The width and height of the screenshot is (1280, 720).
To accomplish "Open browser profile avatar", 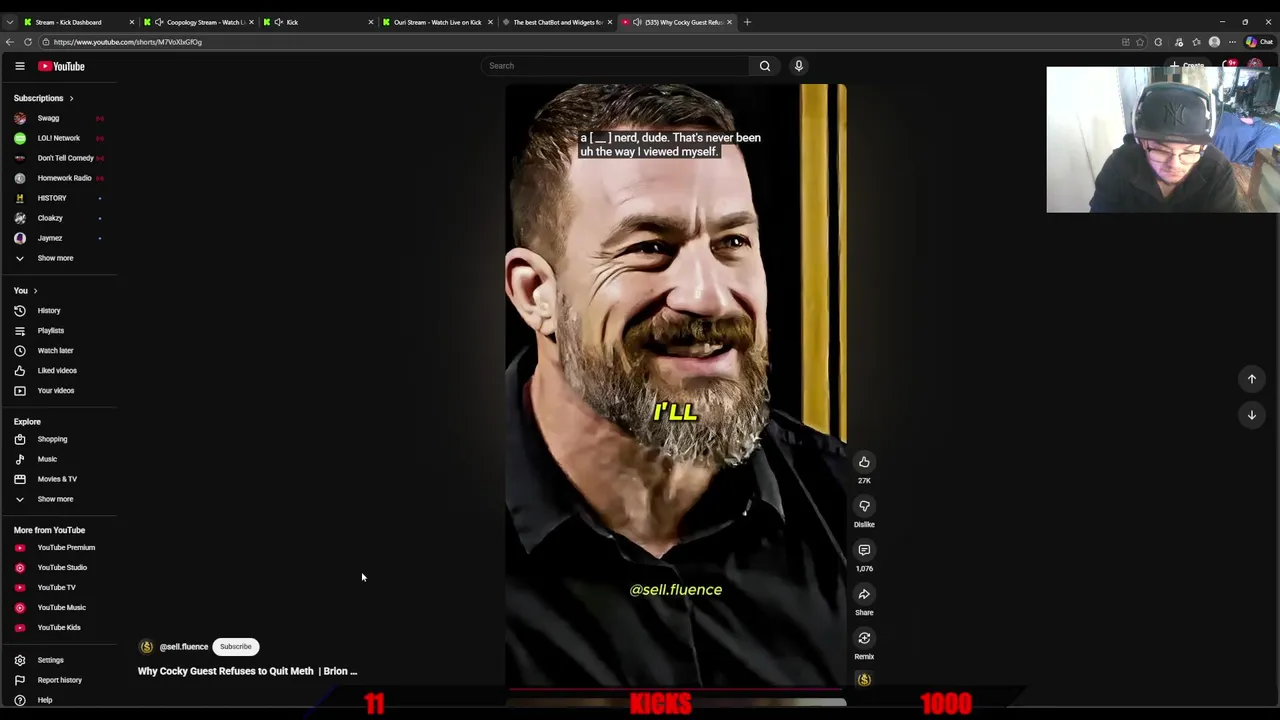I will [1214, 42].
